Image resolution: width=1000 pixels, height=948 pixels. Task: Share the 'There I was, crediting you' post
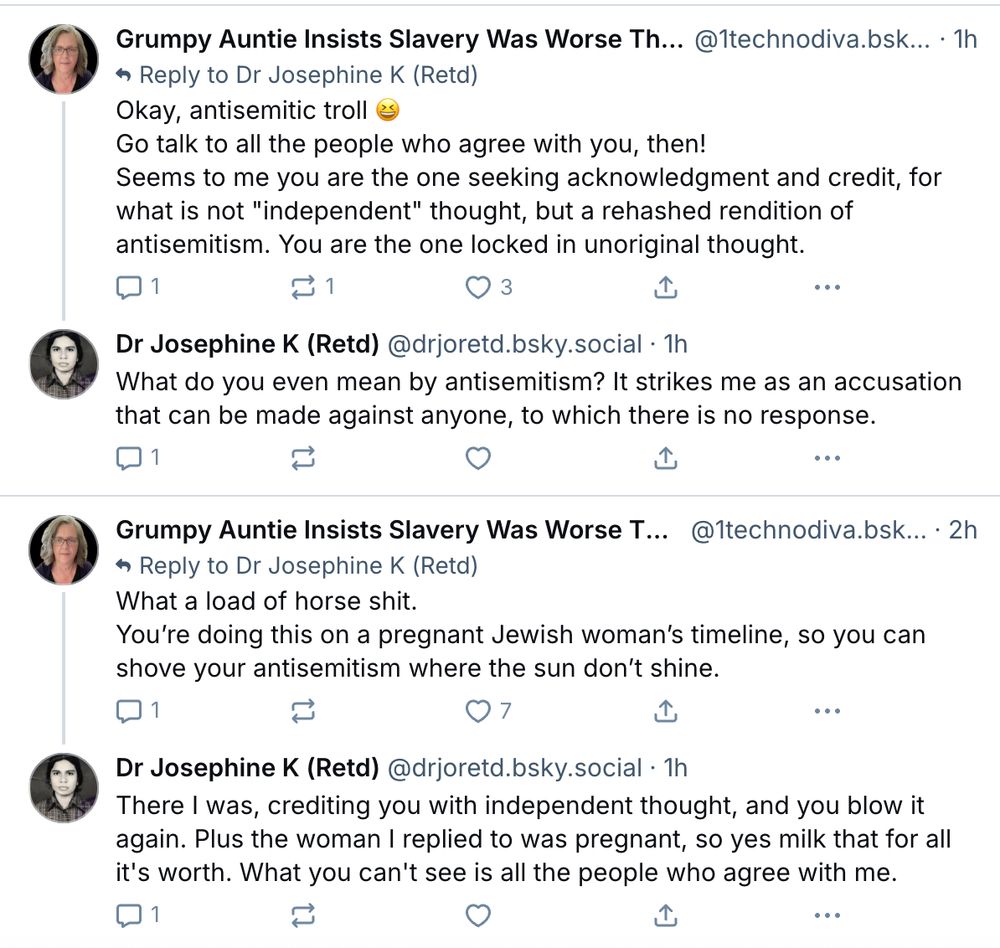pos(665,915)
